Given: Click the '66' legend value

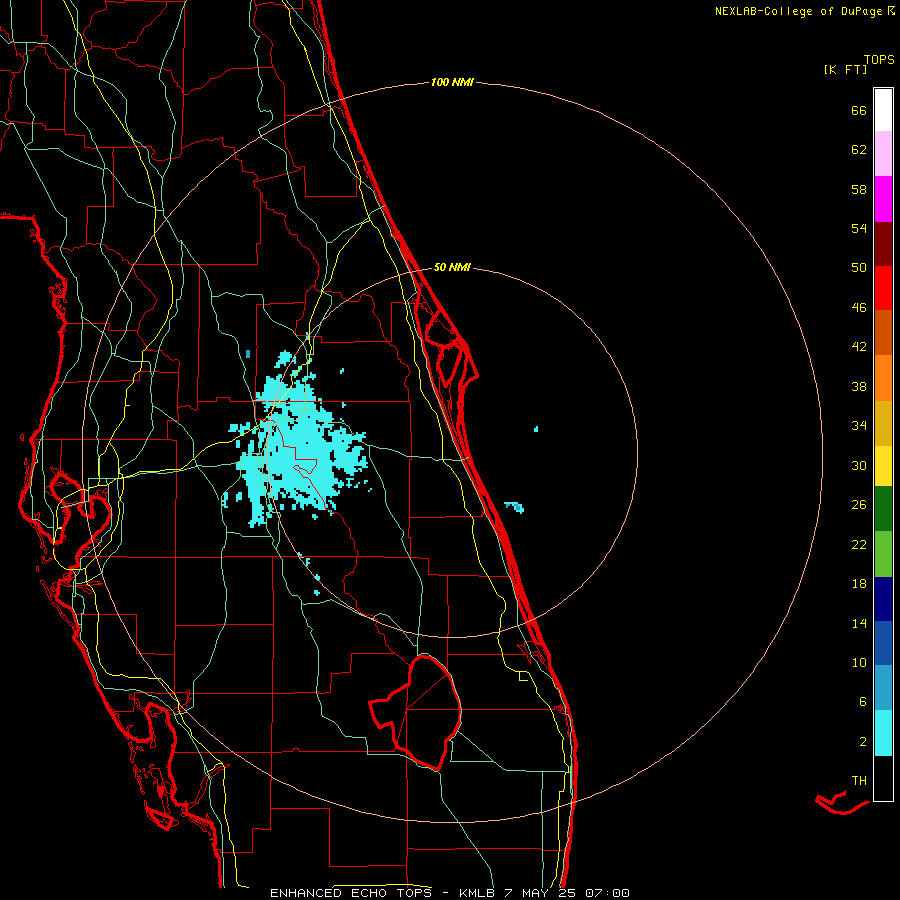Looking at the screenshot, I should 859,110.
